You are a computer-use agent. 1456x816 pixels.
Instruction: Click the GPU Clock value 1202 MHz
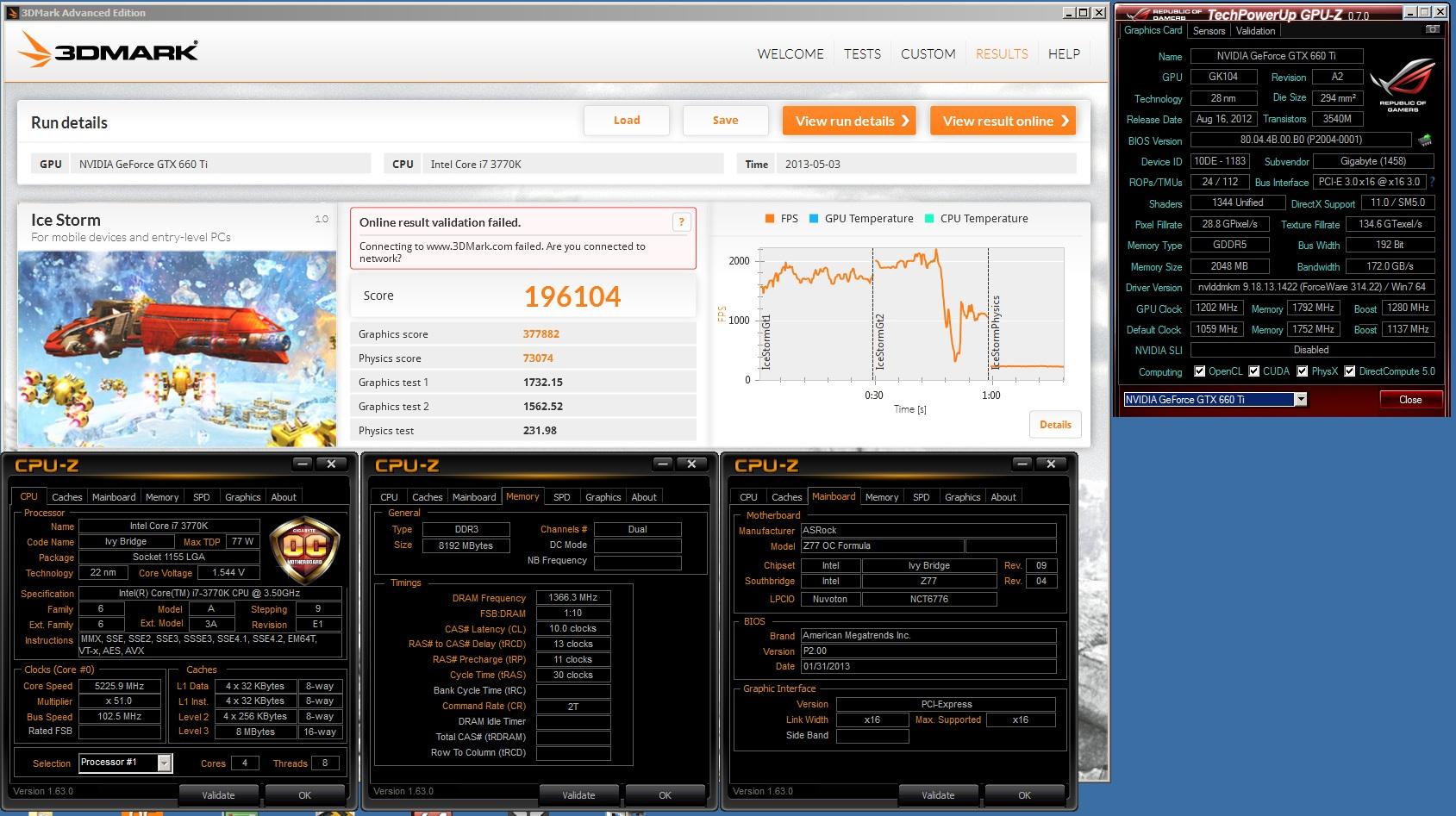click(x=1217, y=308)
